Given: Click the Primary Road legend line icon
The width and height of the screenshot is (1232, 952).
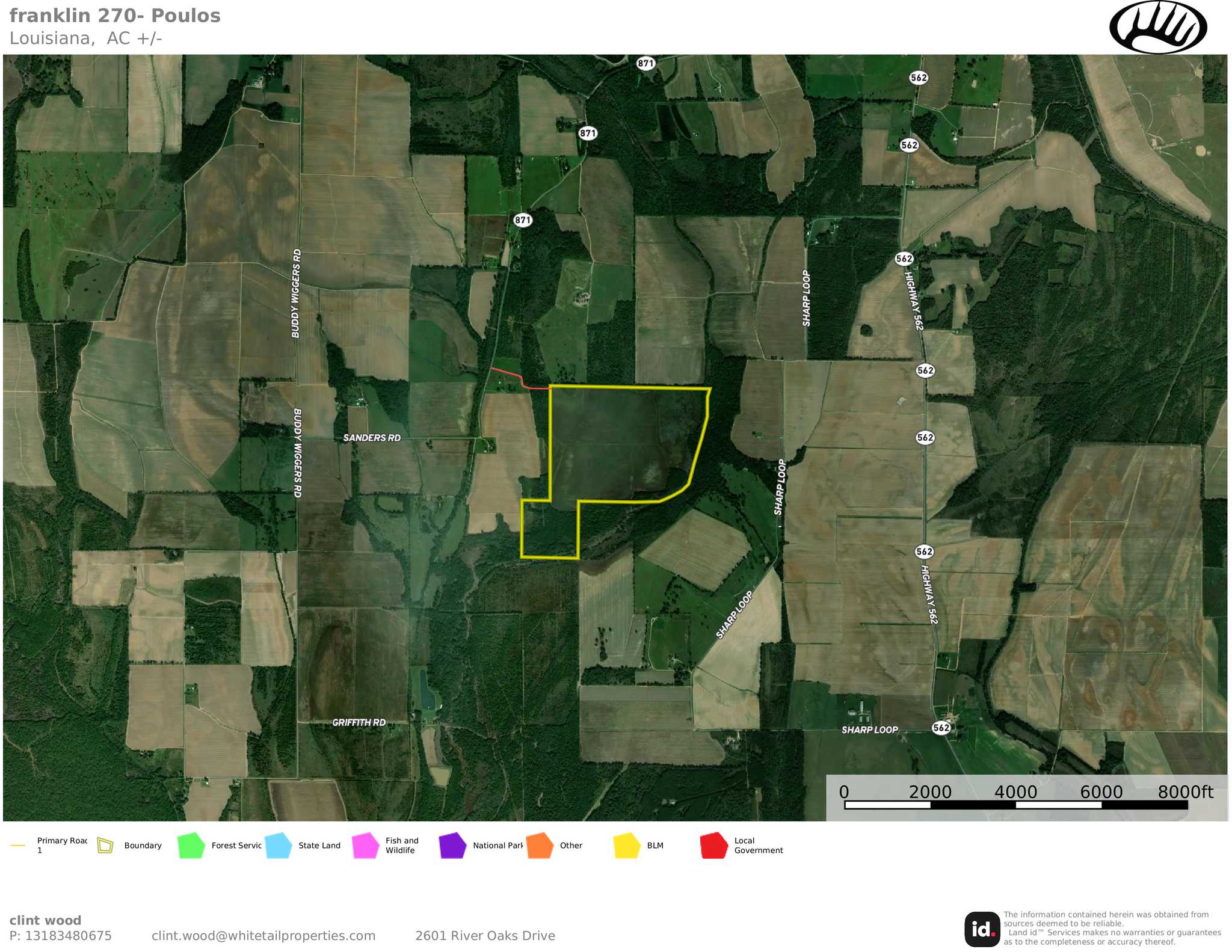Looking at the screenshot, I should tap(18, 846).
